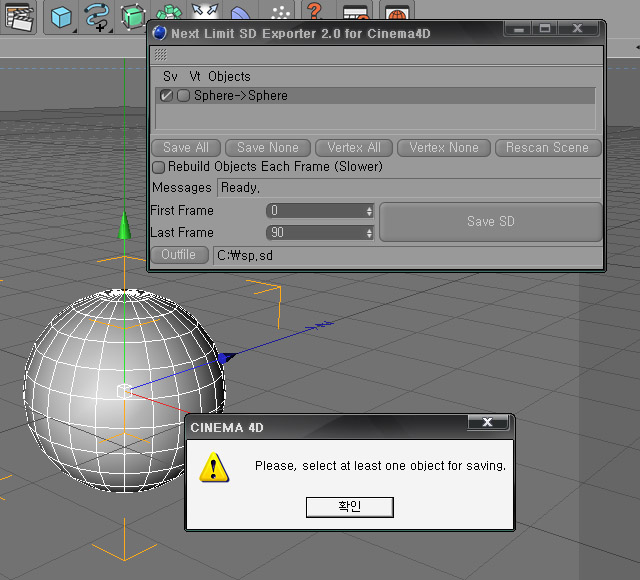Click the orange globe browser icon
Screen dimensions: 640x580
click(x=397, y=13)
